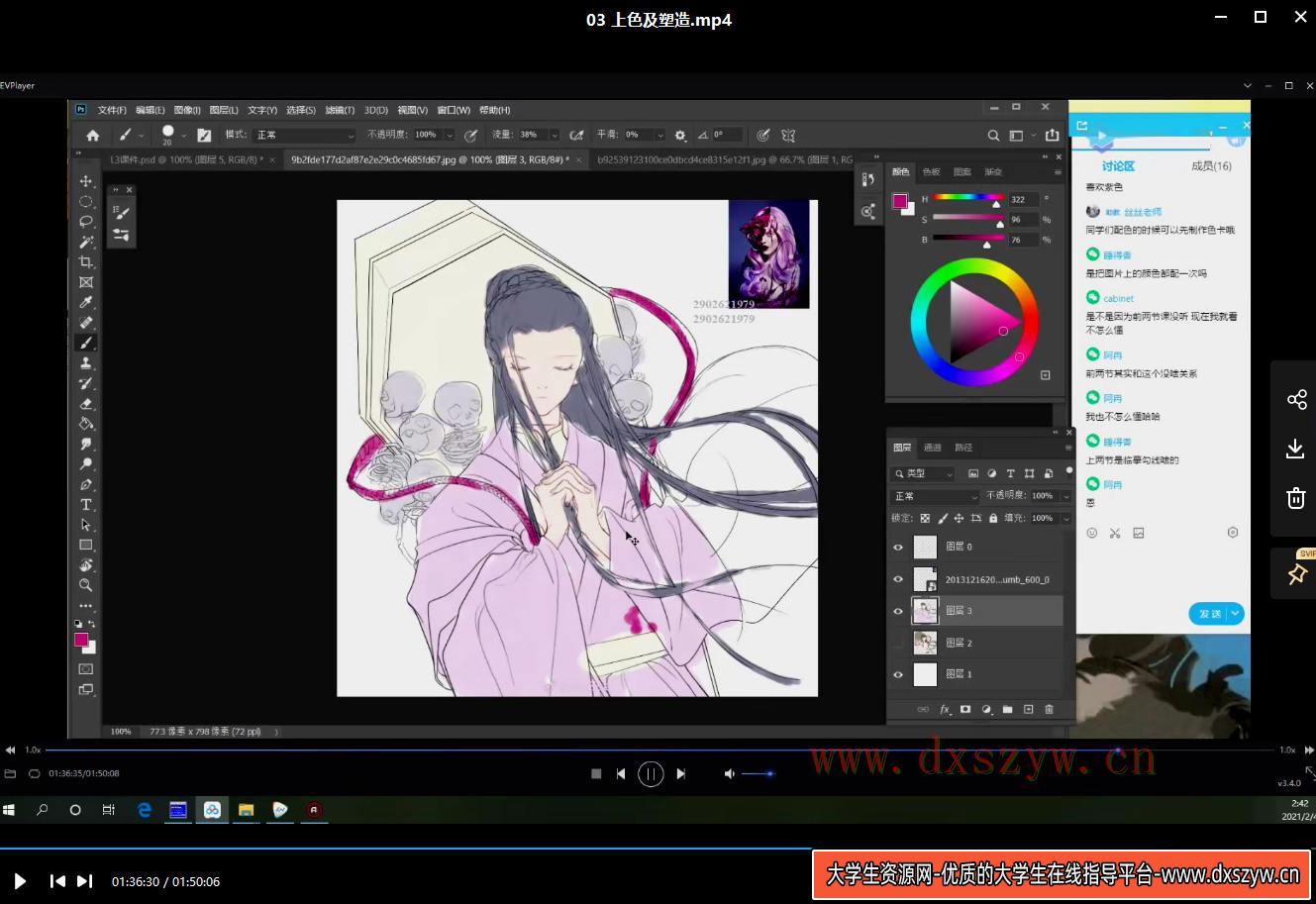Screen dimensions: 1316x904
Task: Toggle pixel layer filter in Layers panel
Action: [x=973, y=473]
